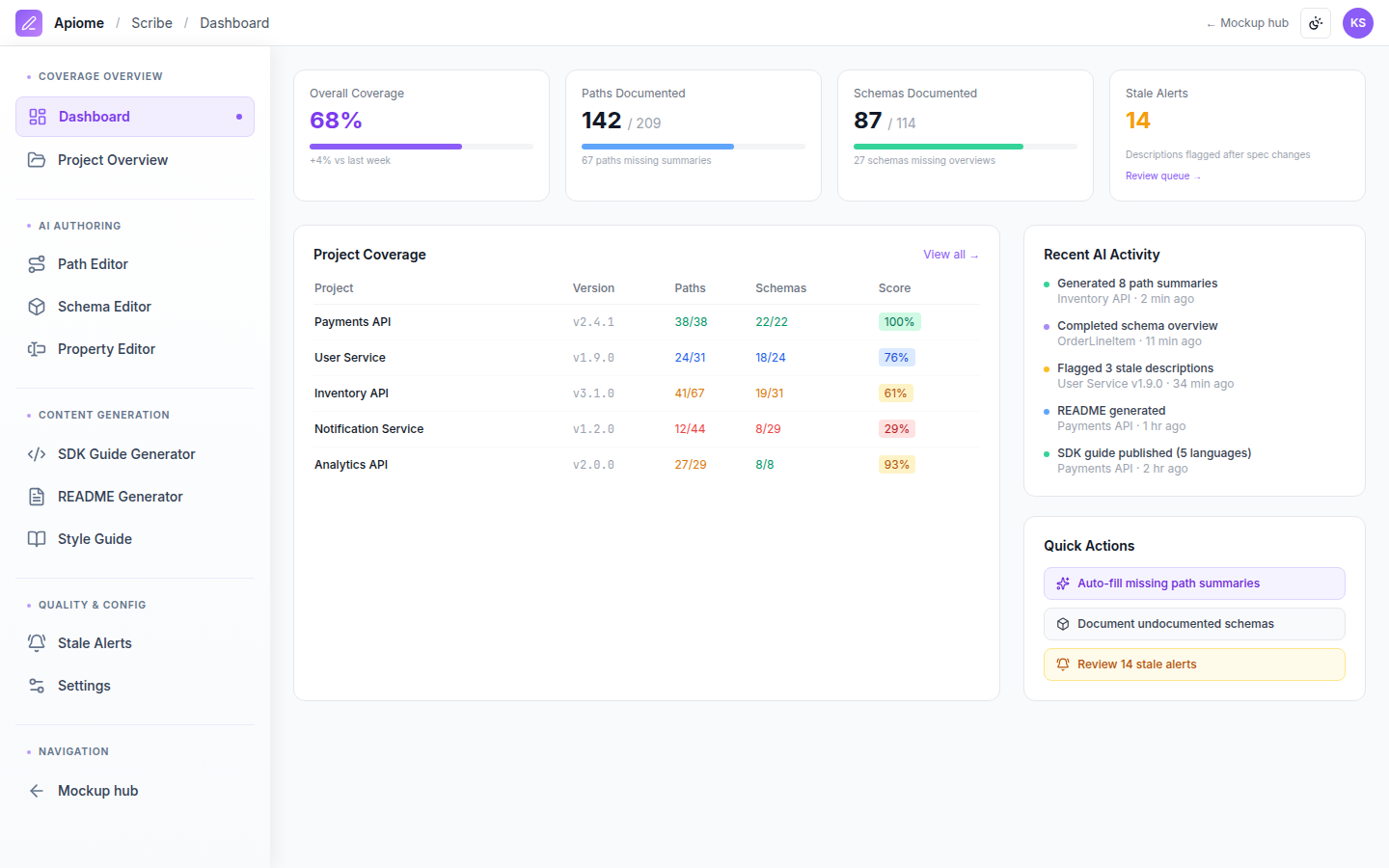
Task: Open Property Editor page
Action: (x=135, y=349)
